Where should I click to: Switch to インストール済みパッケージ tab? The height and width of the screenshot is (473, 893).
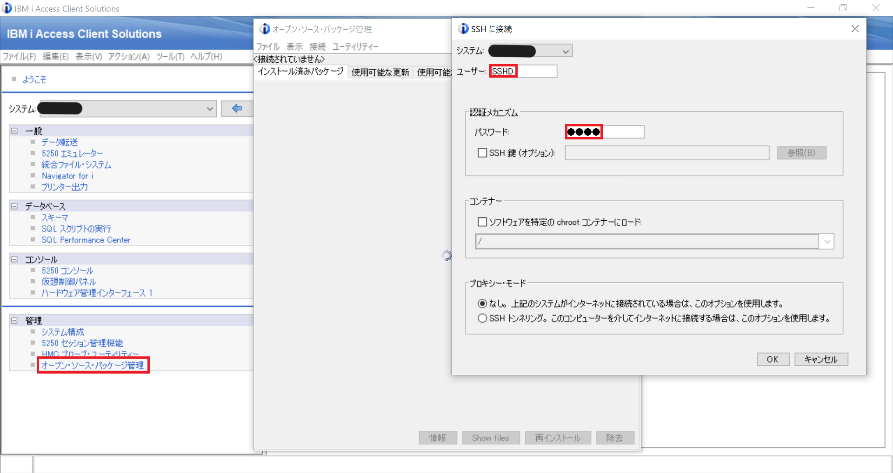[x=301, y=72]
